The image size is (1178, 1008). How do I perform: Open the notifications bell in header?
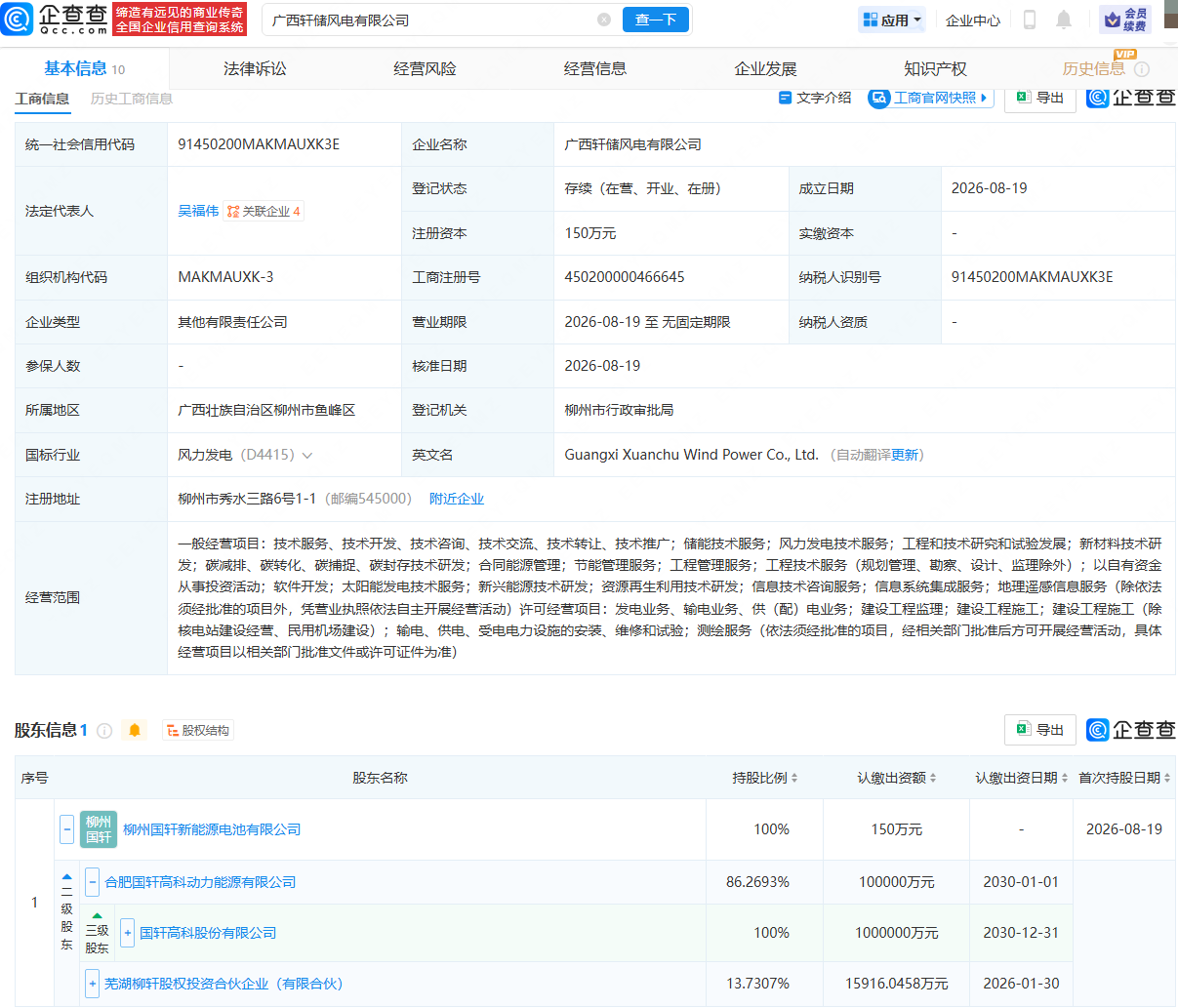click(x=1064, y=20)
